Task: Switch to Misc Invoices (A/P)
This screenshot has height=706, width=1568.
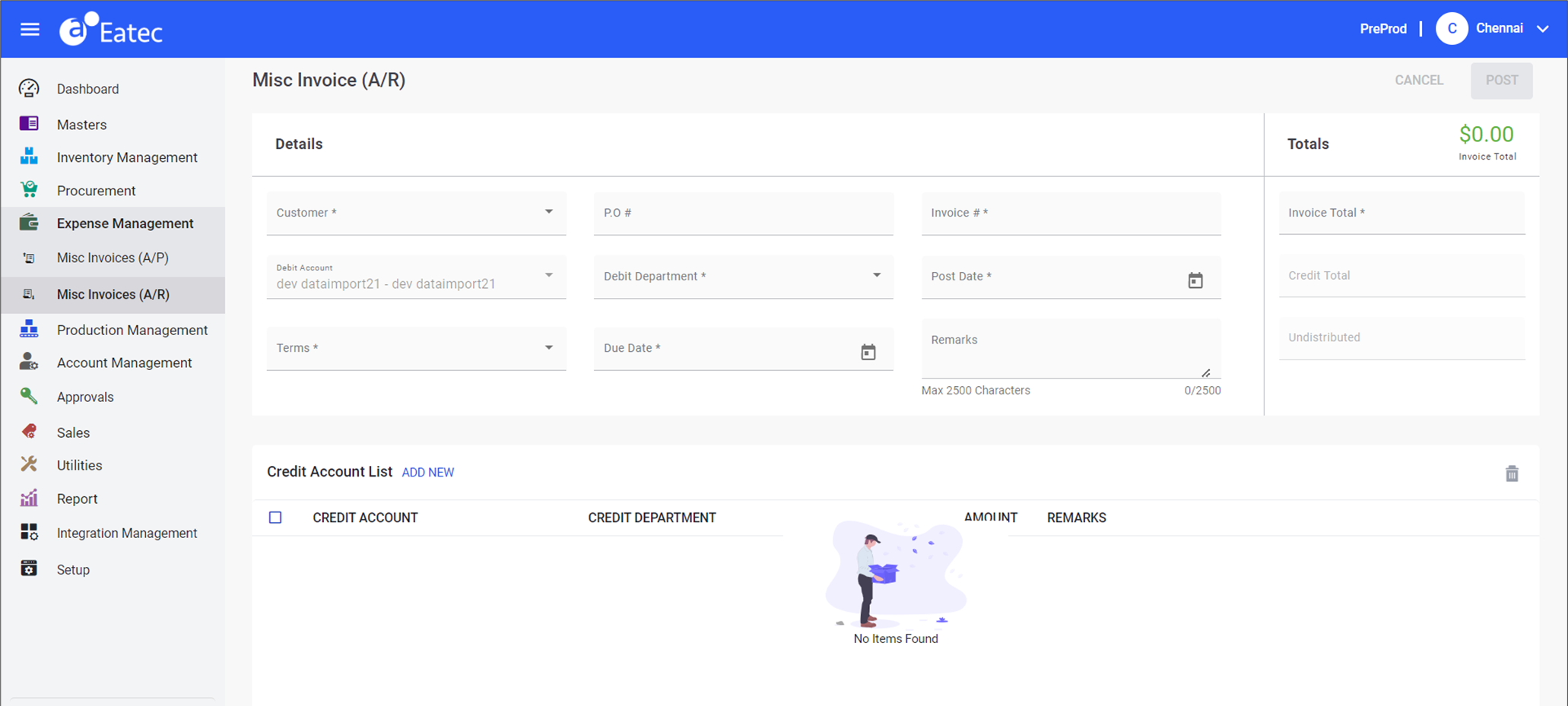Action: click(x=113, y=258)
